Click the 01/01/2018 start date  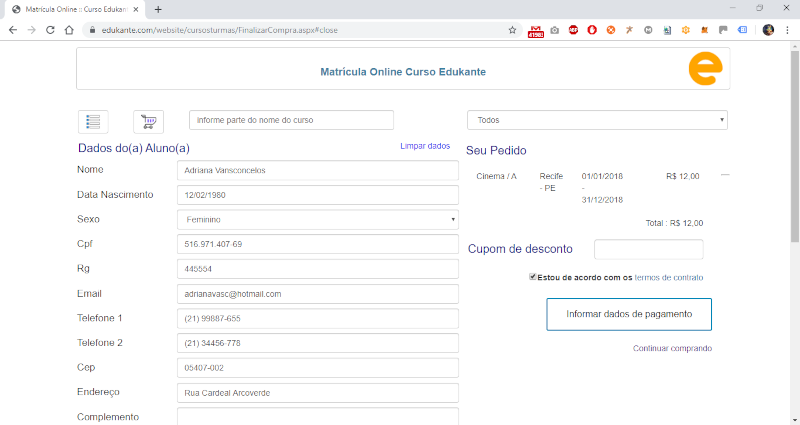click(x=602, y=176)
